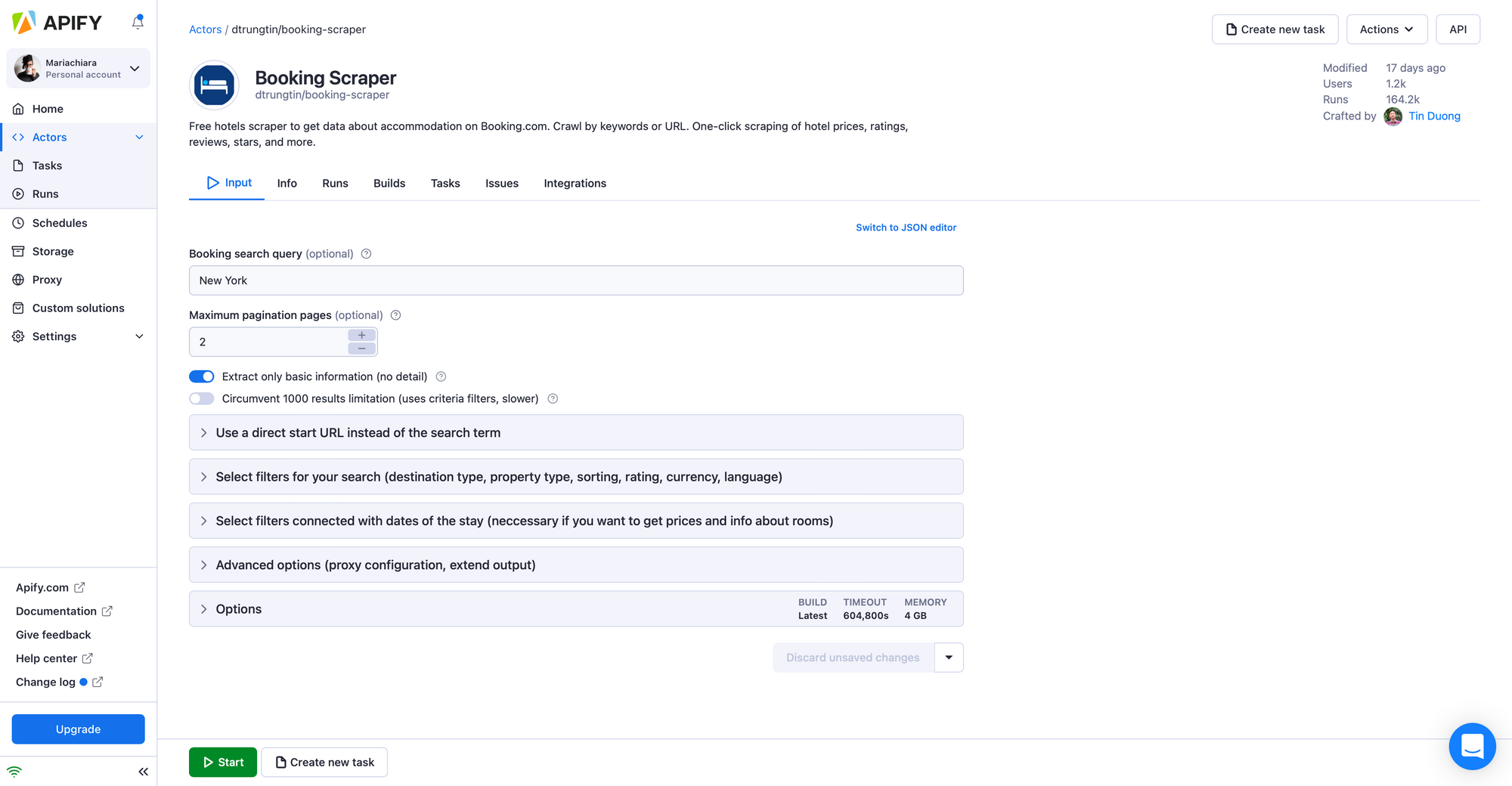The height and width of the screenshot is (786, 1512).
Task: Expand filters connected with dates section
Action: [x=576, y=521]
